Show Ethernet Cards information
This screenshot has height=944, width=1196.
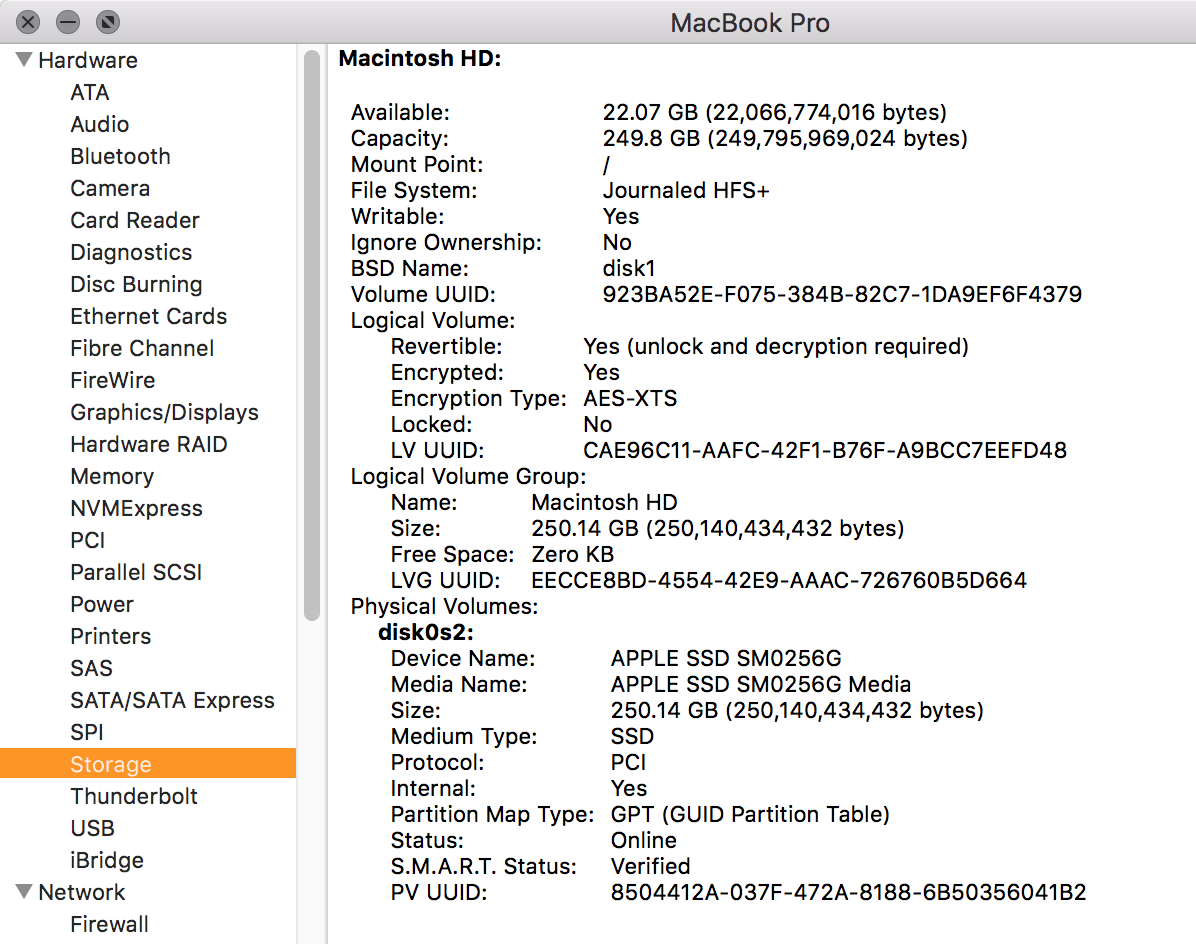148,316
